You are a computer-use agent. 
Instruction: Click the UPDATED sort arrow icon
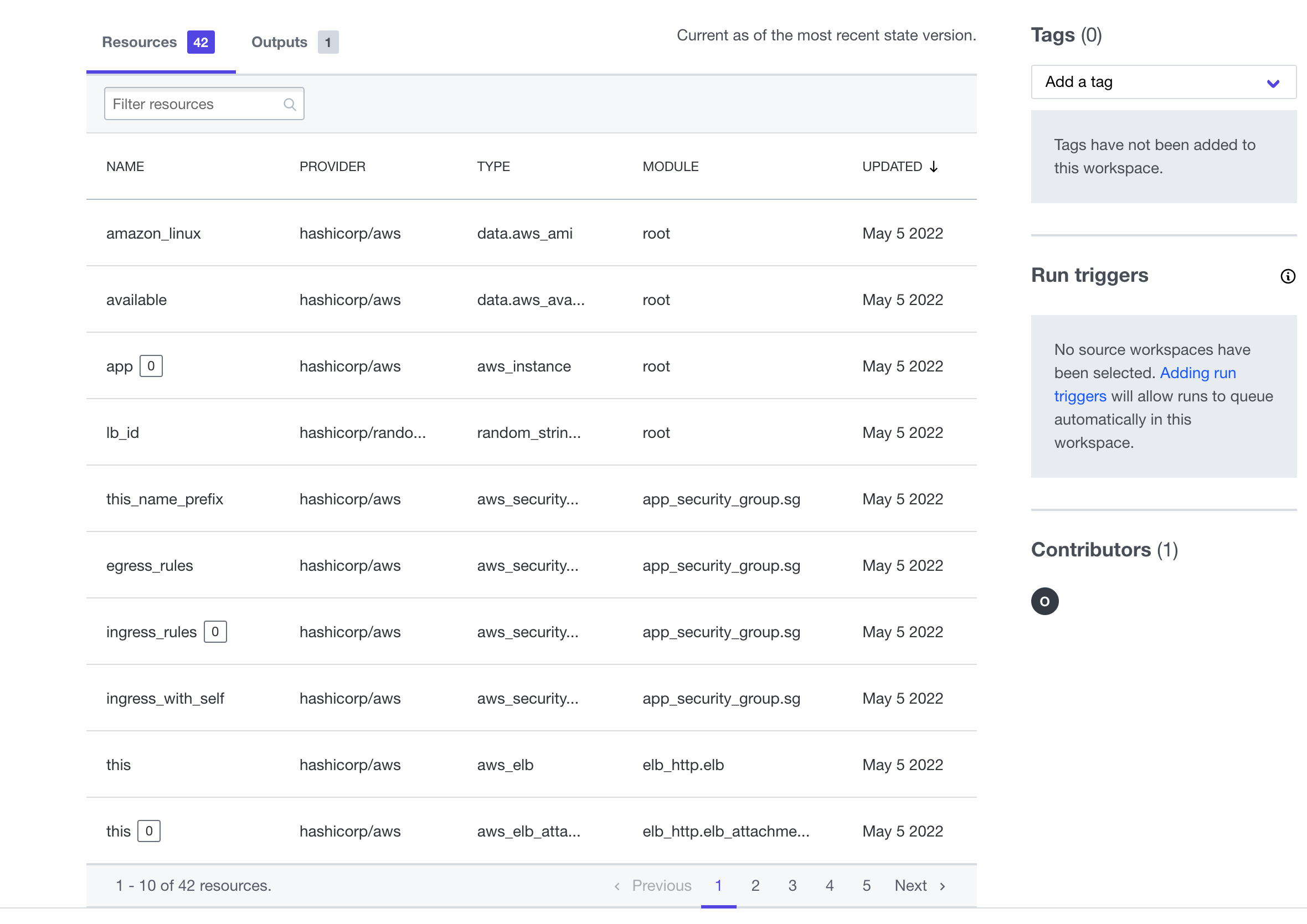pyautogui.click(x=934, y=167)
